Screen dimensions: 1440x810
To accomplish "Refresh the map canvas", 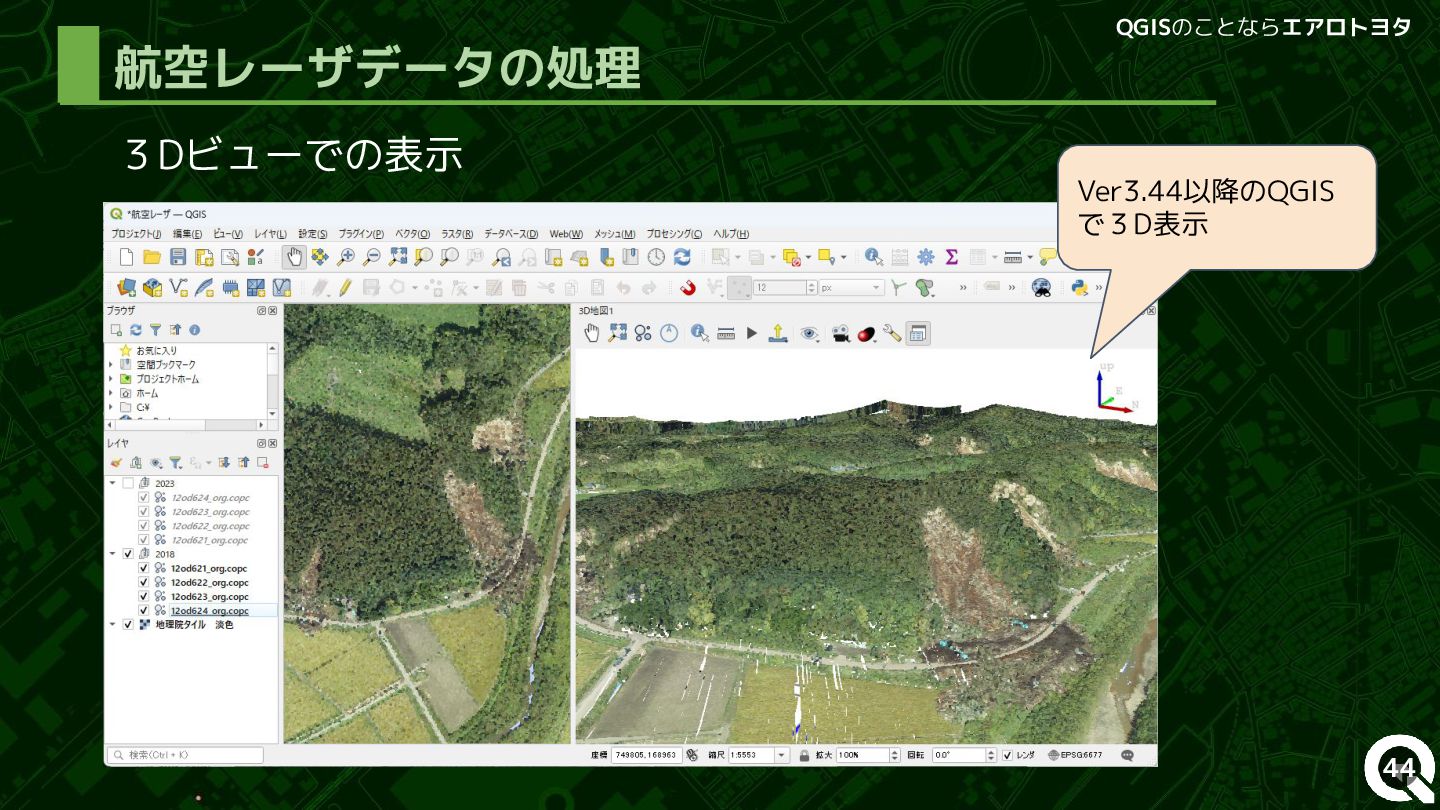I will click(x=682, y=257).
